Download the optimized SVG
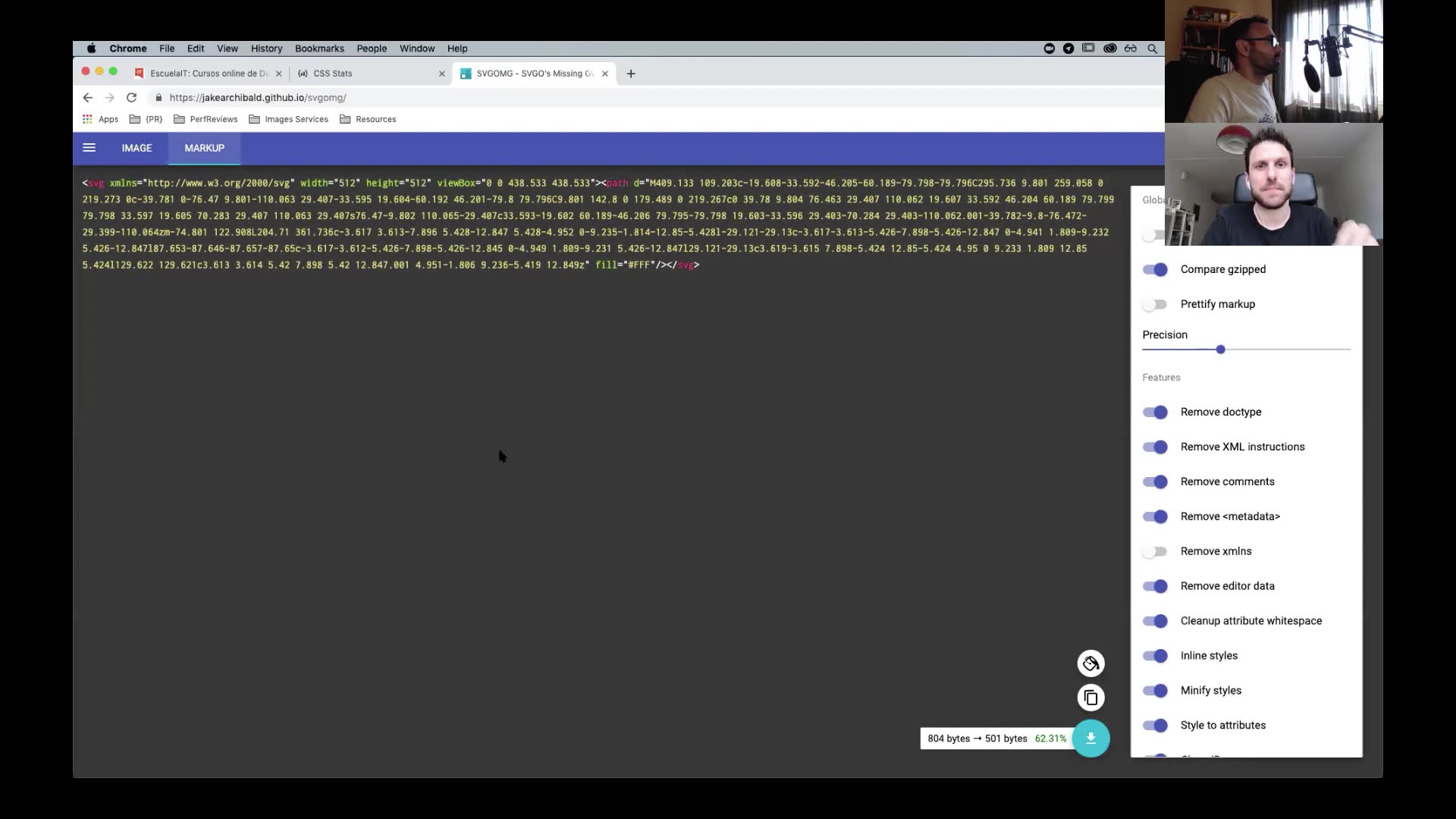This screenshot has height=819, width=1456. pyautogui.click(x=1090, y=738)
